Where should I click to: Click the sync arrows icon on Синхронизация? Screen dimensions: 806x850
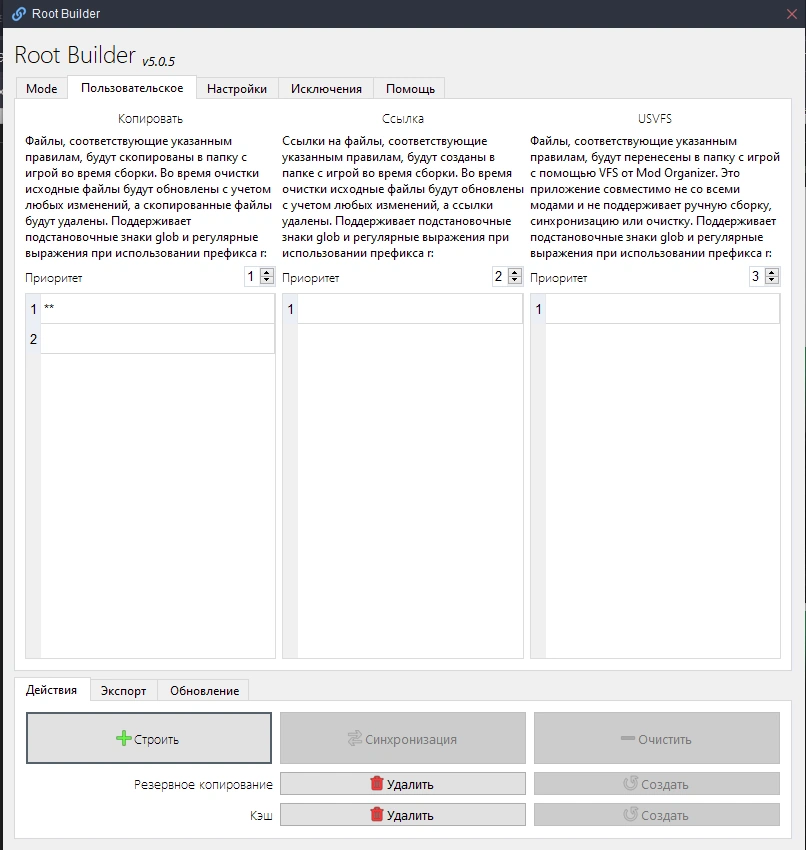[x=354, y=738]
